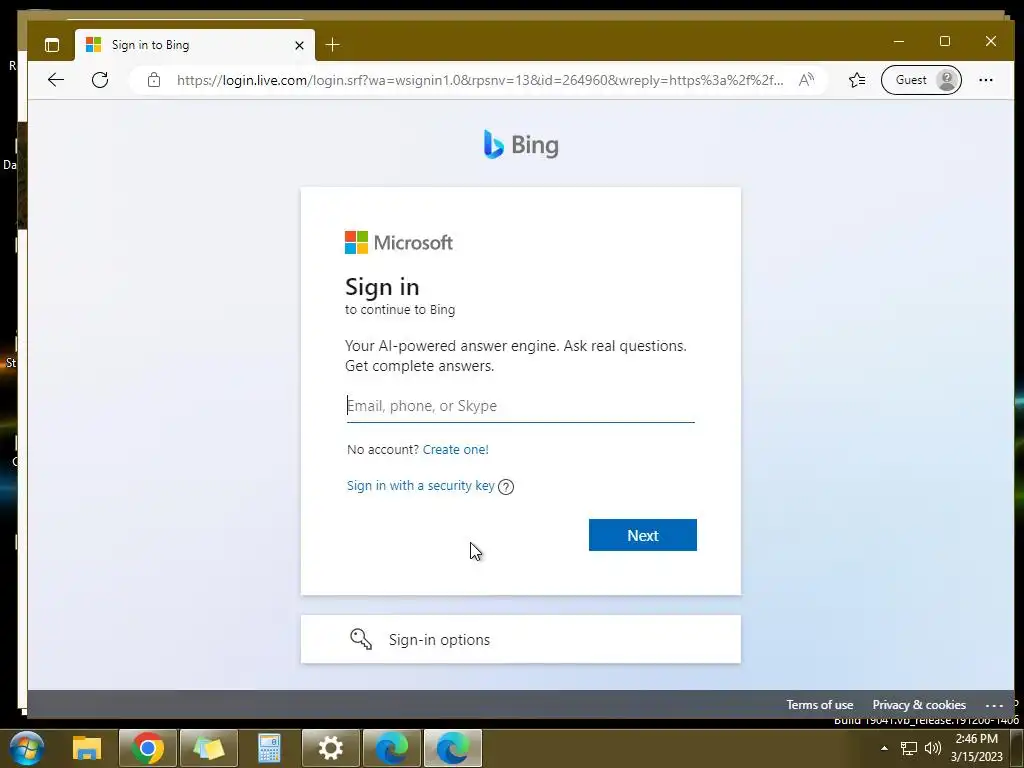Click the Microsoft logo

click(x=398, y=242)
